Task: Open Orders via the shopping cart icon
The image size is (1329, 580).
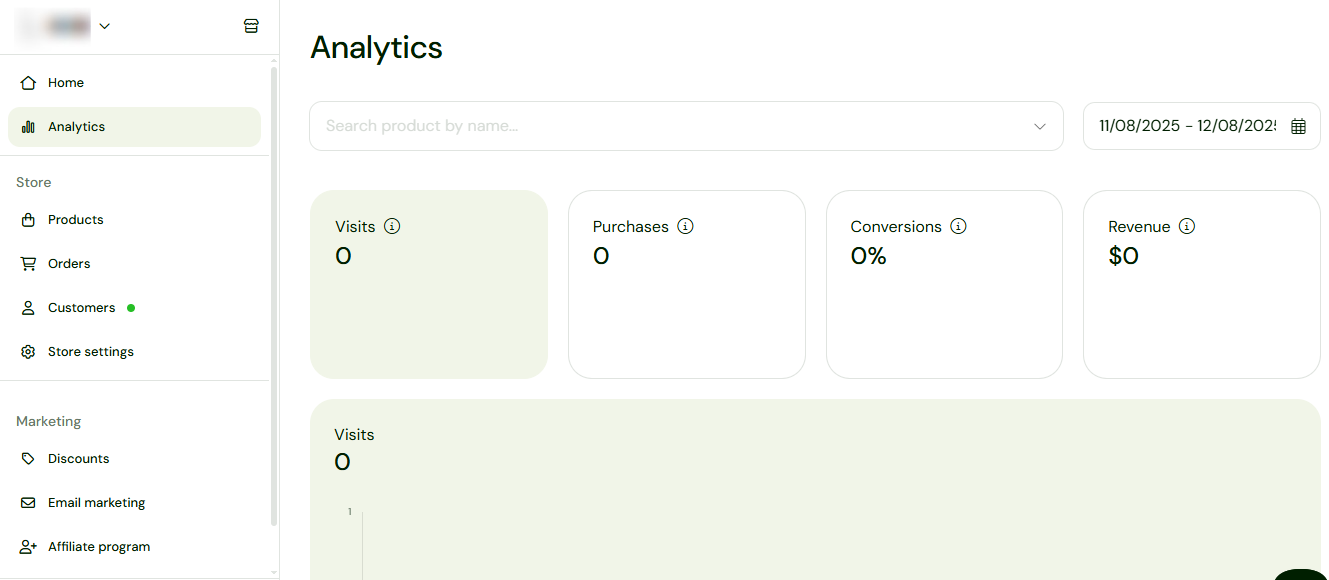Action: pyautogui.click(x=29, y=263)
